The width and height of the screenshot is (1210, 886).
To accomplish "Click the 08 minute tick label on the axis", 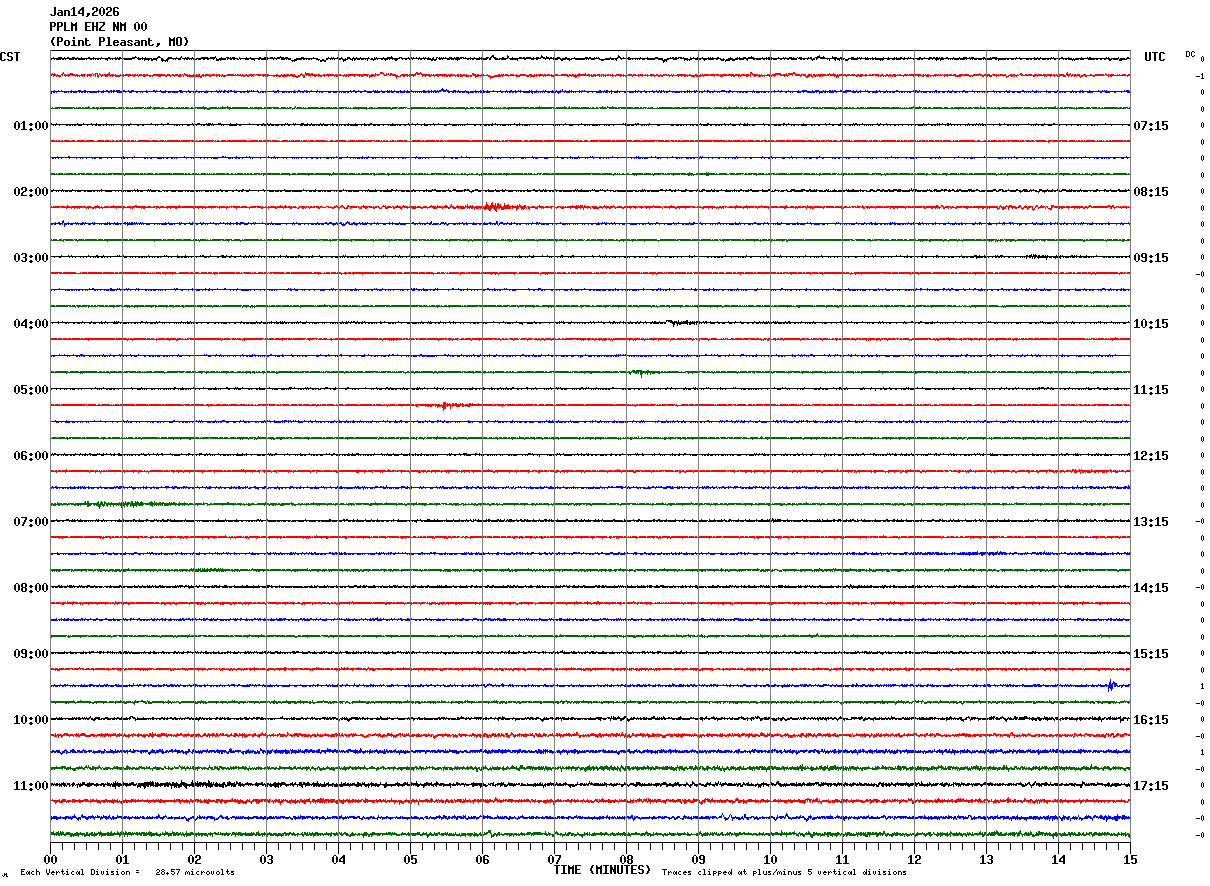I will coord(626,860).
